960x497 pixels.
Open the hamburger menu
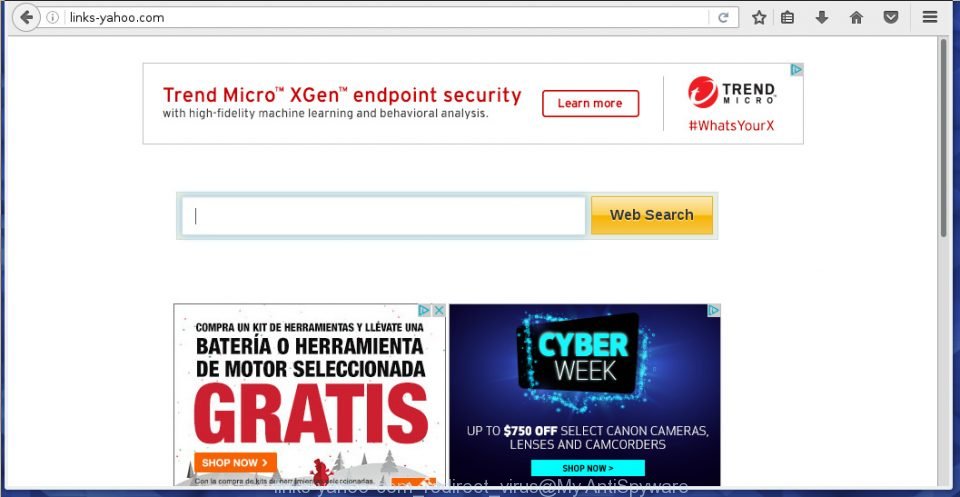coord(930,17)
